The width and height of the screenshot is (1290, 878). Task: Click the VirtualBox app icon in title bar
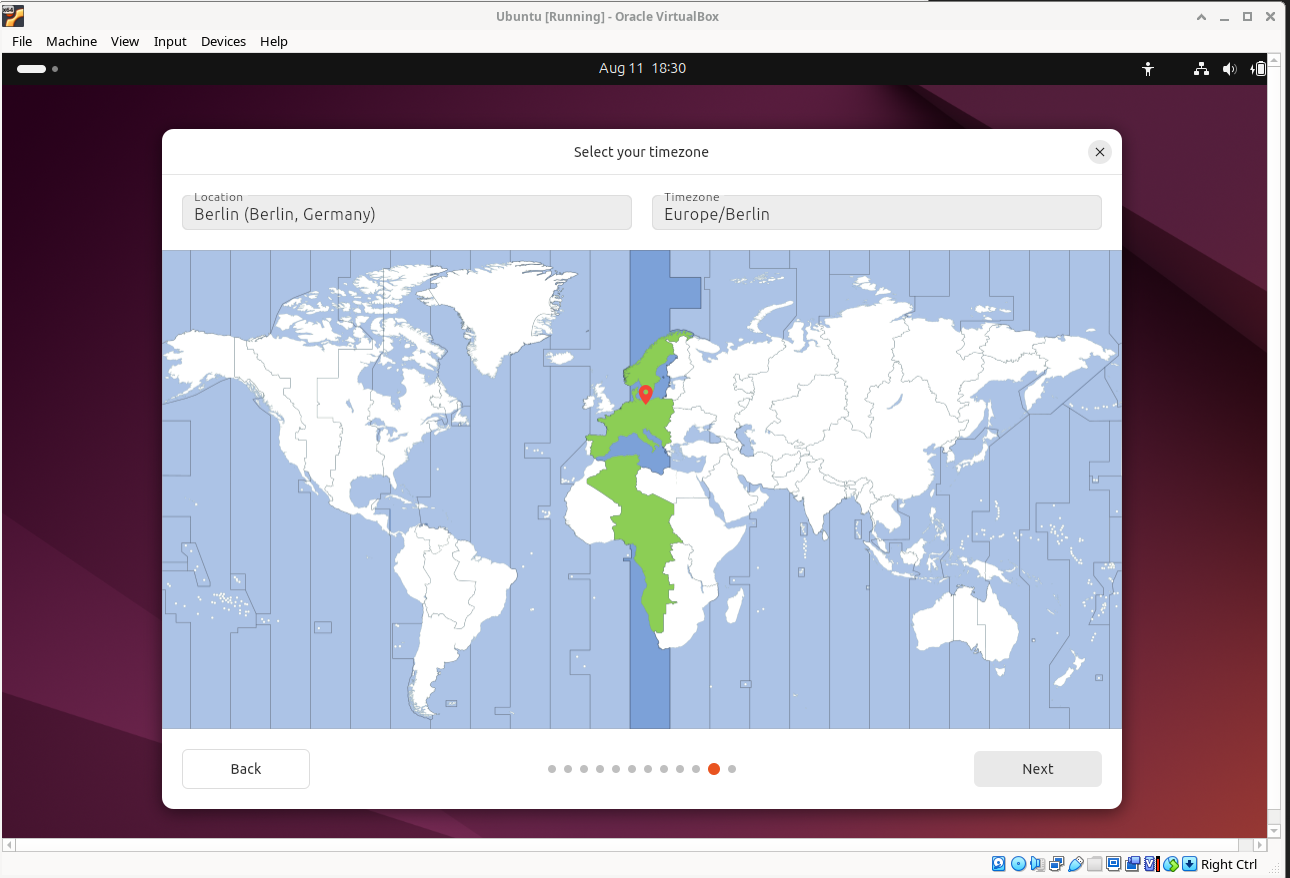(14, 16)
